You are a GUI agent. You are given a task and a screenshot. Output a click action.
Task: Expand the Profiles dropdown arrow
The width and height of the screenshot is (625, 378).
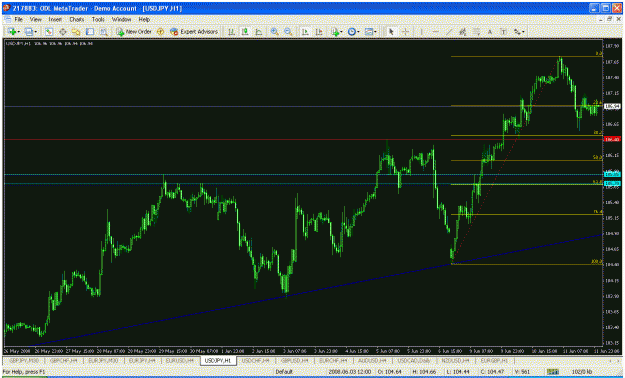coord(36,32)
